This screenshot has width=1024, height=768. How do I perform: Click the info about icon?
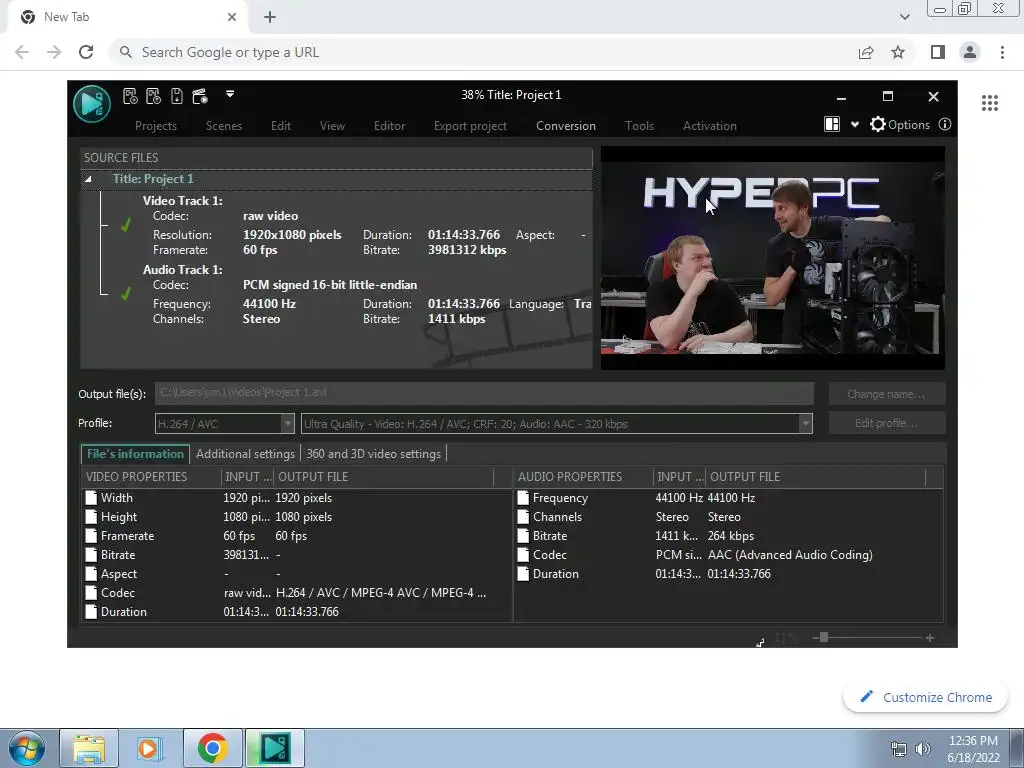945,124
